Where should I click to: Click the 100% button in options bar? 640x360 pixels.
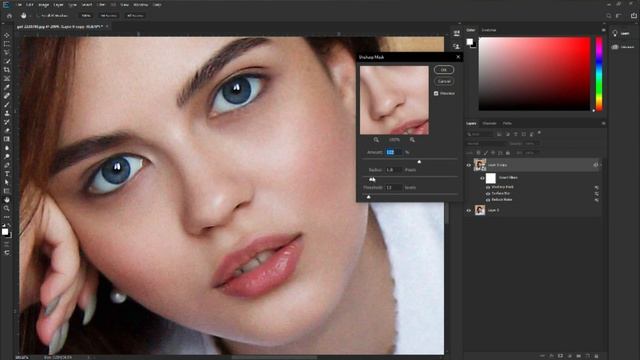click(x=86, y=16)
